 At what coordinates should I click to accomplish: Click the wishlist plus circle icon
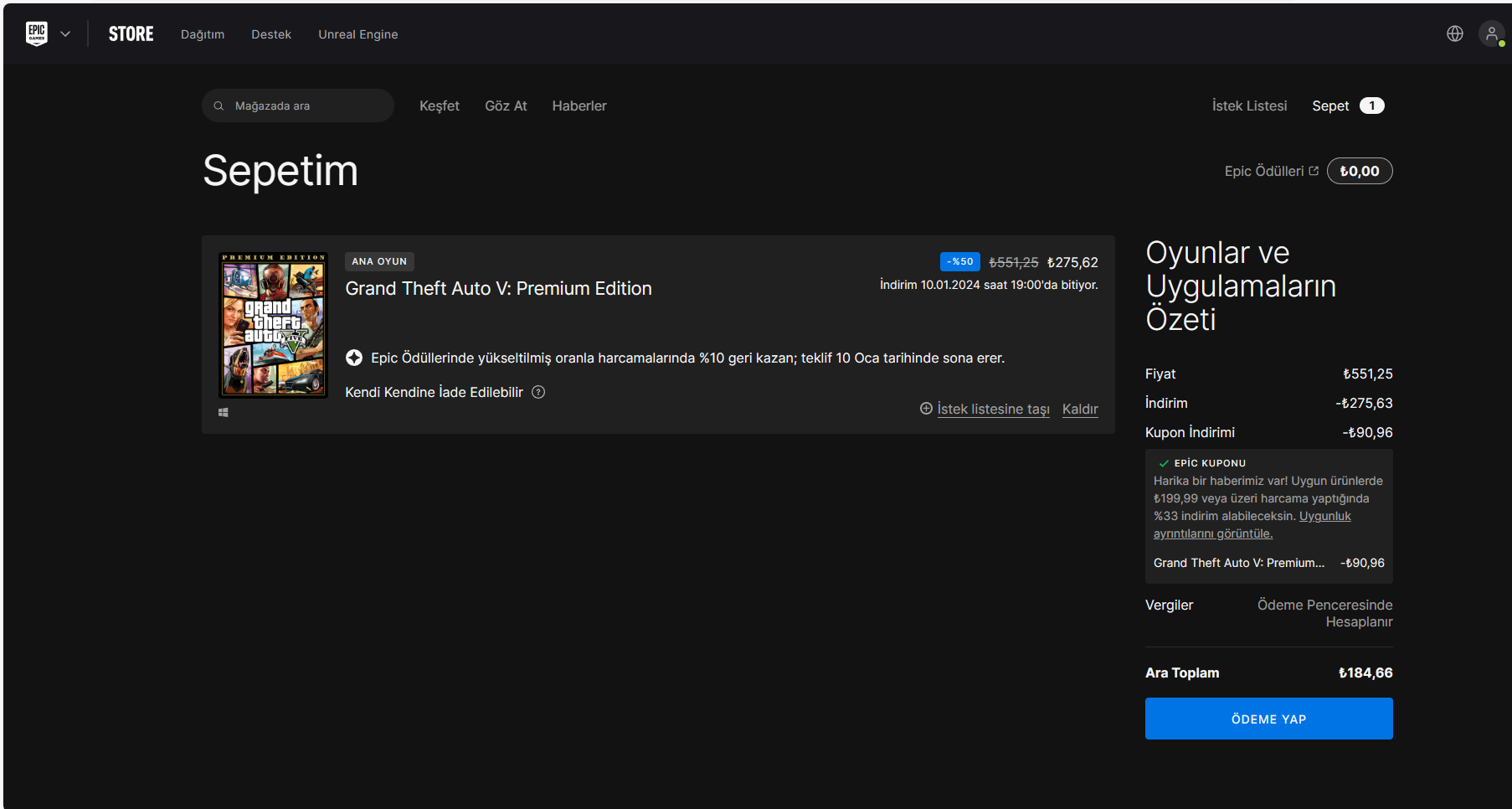[x=926, y=408]
